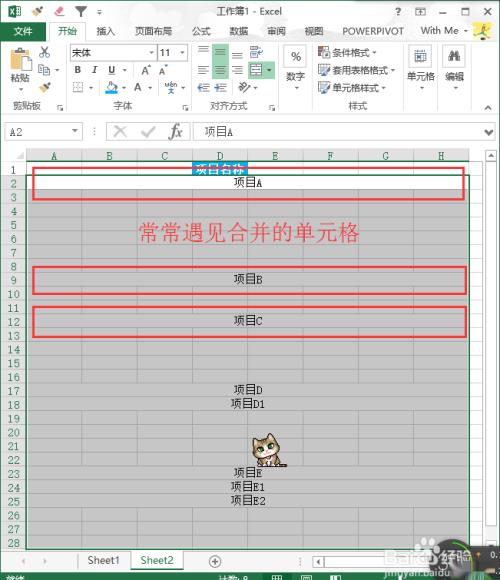Toggle Center horizontal alignment
Image resolution: width=500 pixels, height=580 pixels.
(x=220, y=70)
